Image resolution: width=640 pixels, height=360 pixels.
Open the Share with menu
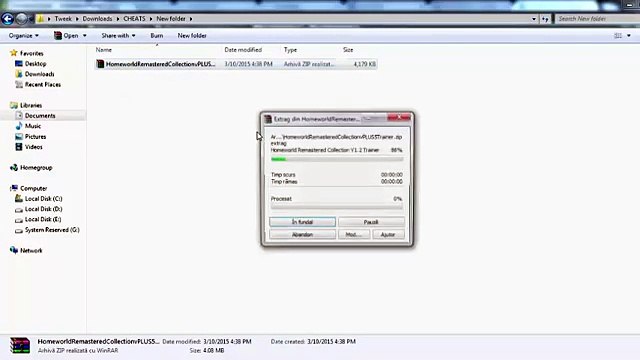coord(118,36)
